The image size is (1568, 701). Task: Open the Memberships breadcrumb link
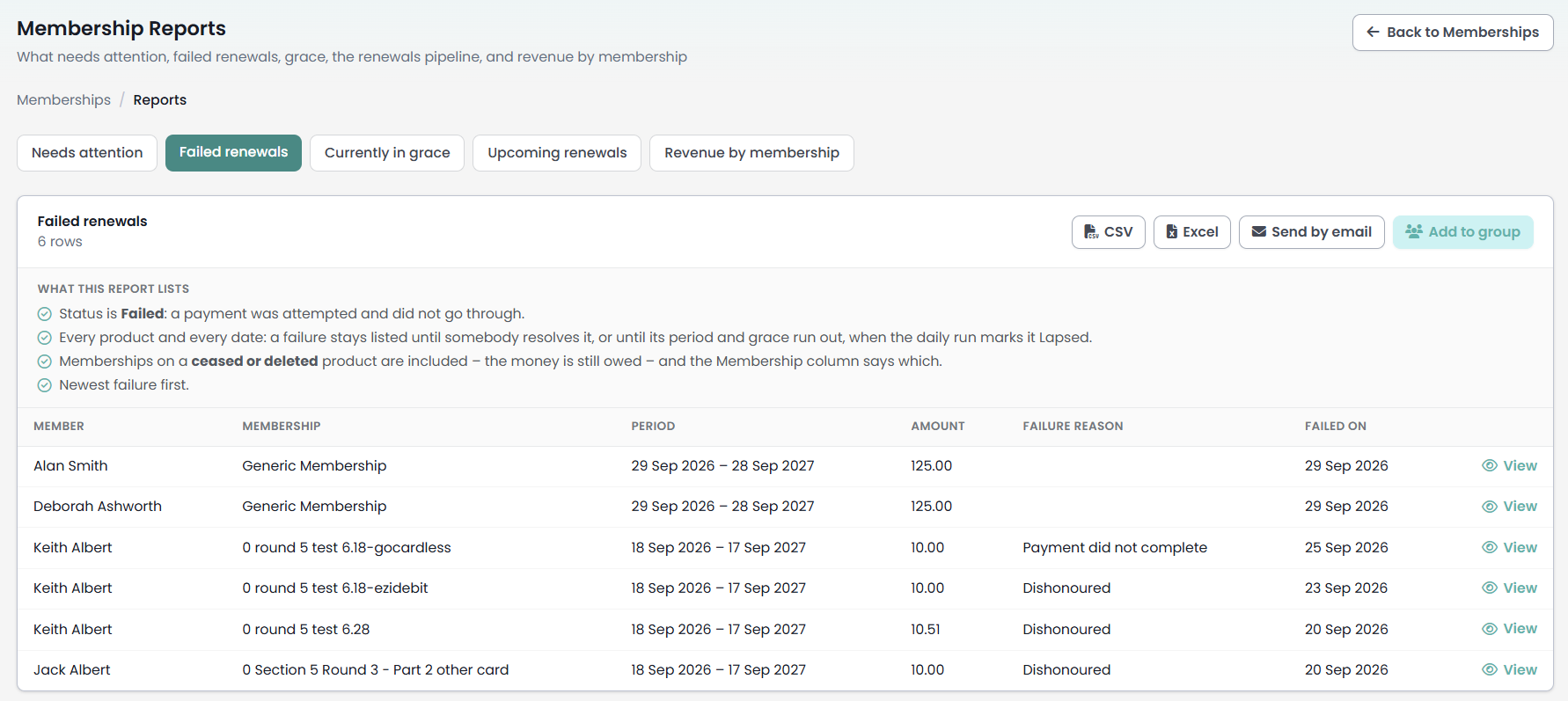click(x=63, y=100)
